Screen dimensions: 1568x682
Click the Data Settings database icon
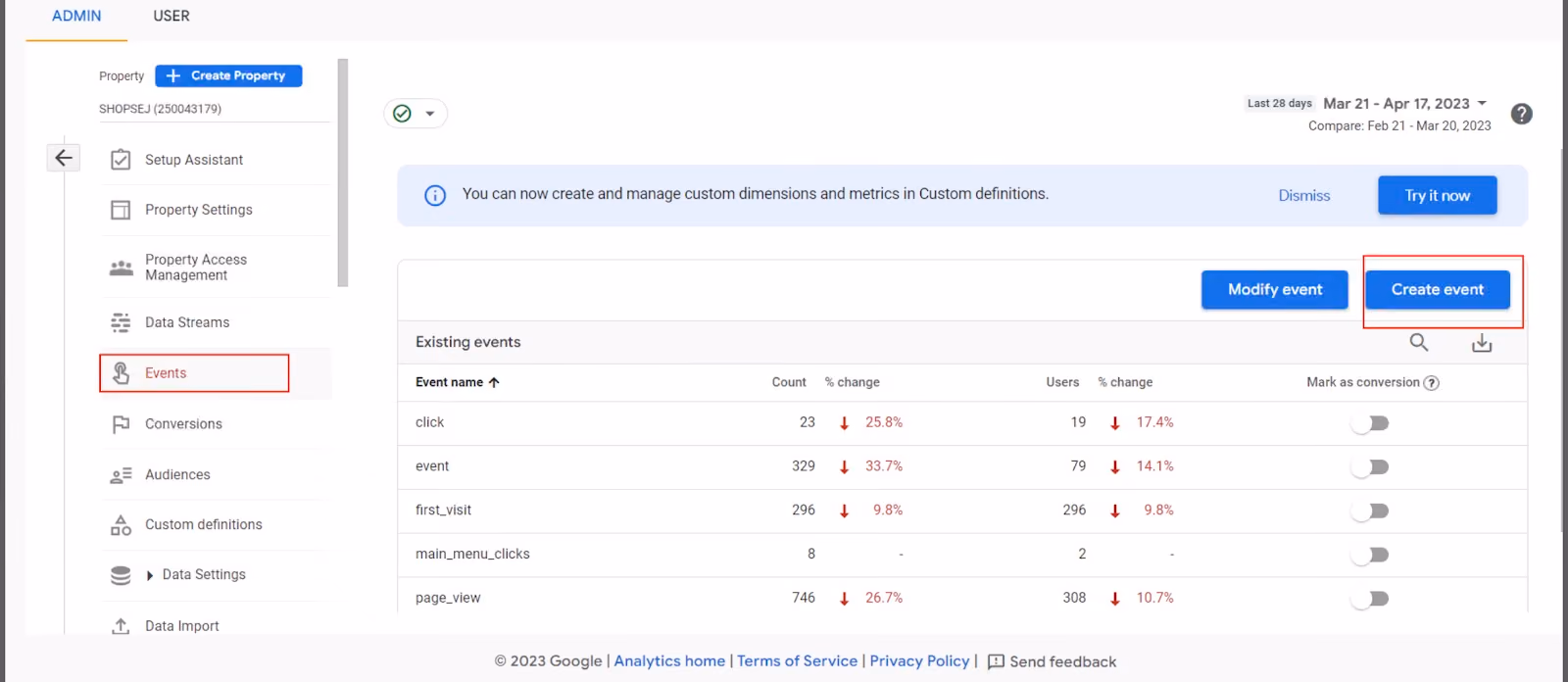point(121,575)
